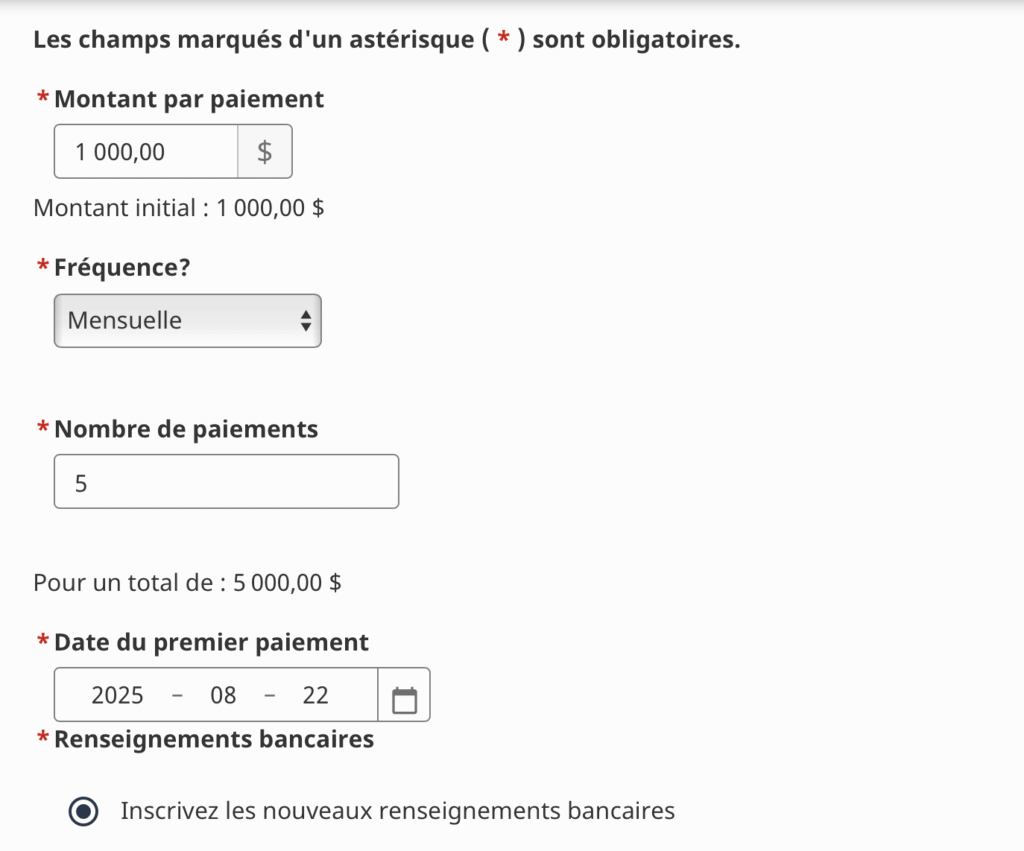Image resolution: width=1024 pixels, height=851 pixels.
Task: Select the day 22 in the date field
Action: tap(315, 696)
